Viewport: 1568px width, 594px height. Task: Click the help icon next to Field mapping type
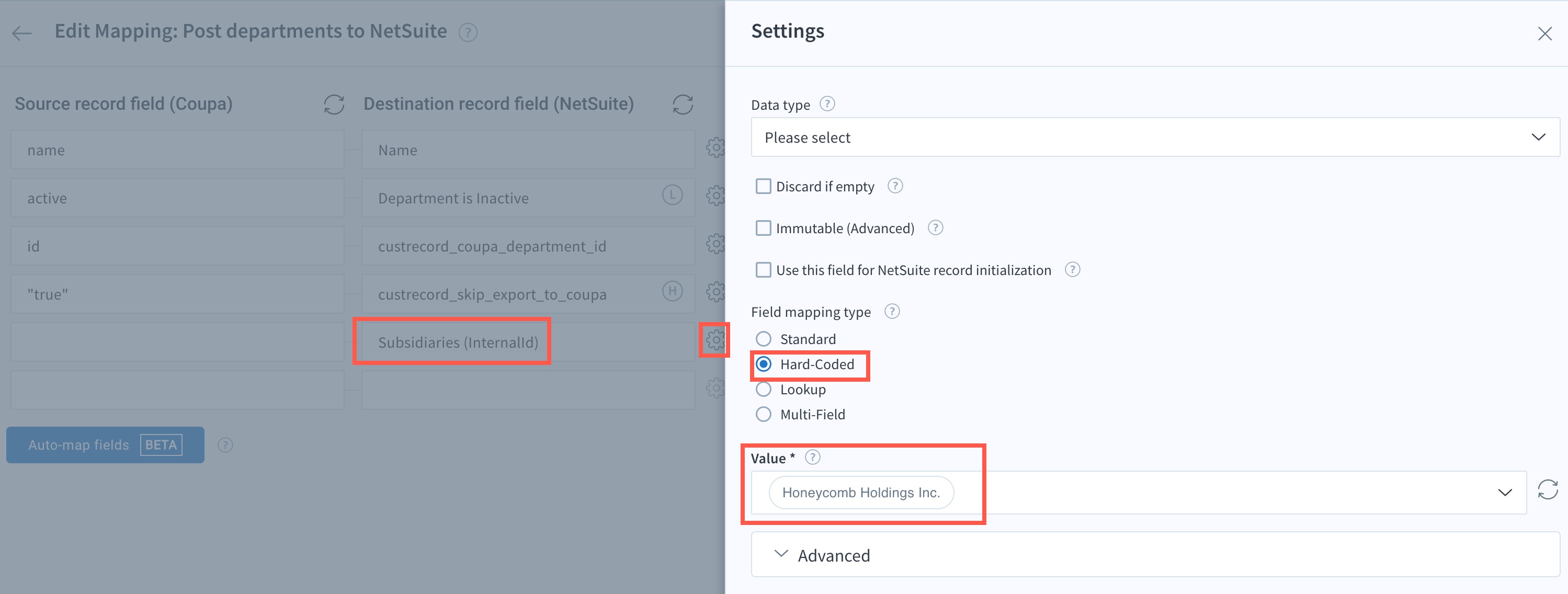click(x=892, y=312)
